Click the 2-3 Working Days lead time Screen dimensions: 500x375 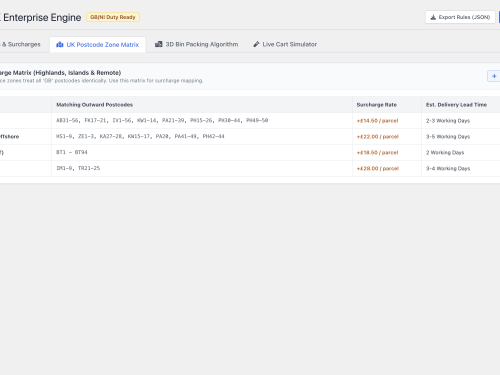pyautogui.click(x=448, y=121)
